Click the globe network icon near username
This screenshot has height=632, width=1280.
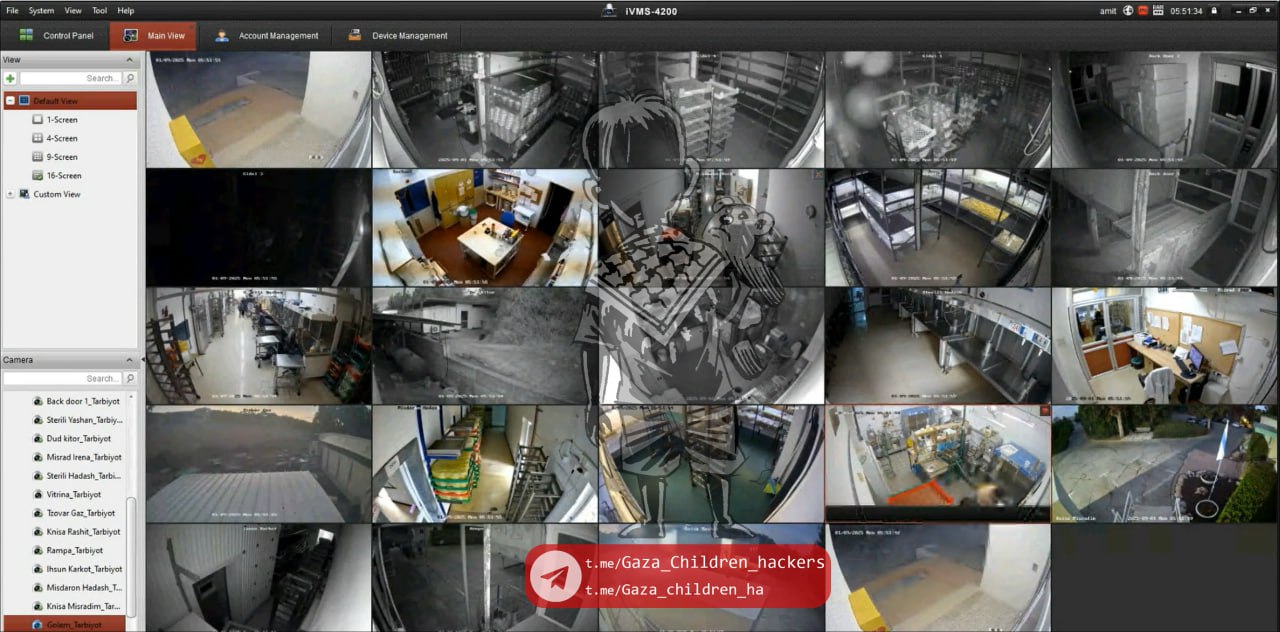1128,10
